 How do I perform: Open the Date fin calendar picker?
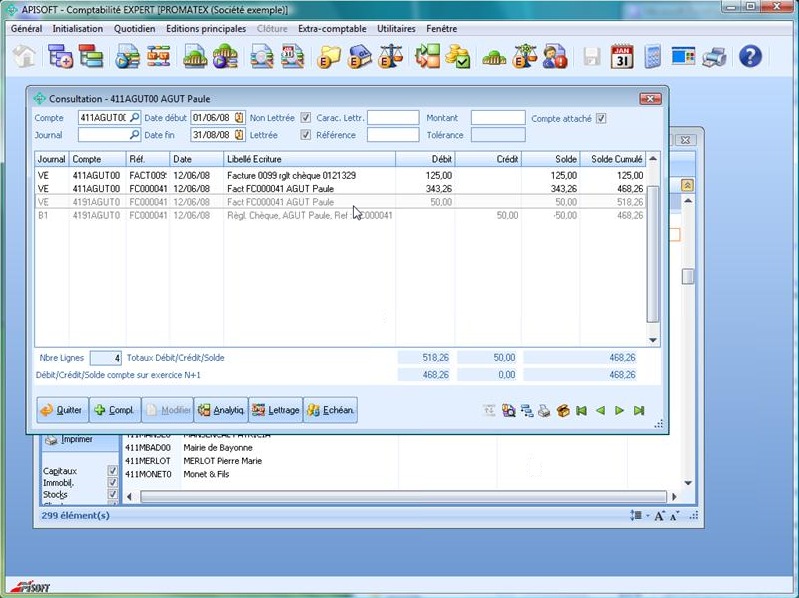pyautogui.click(x=238, y=135)
